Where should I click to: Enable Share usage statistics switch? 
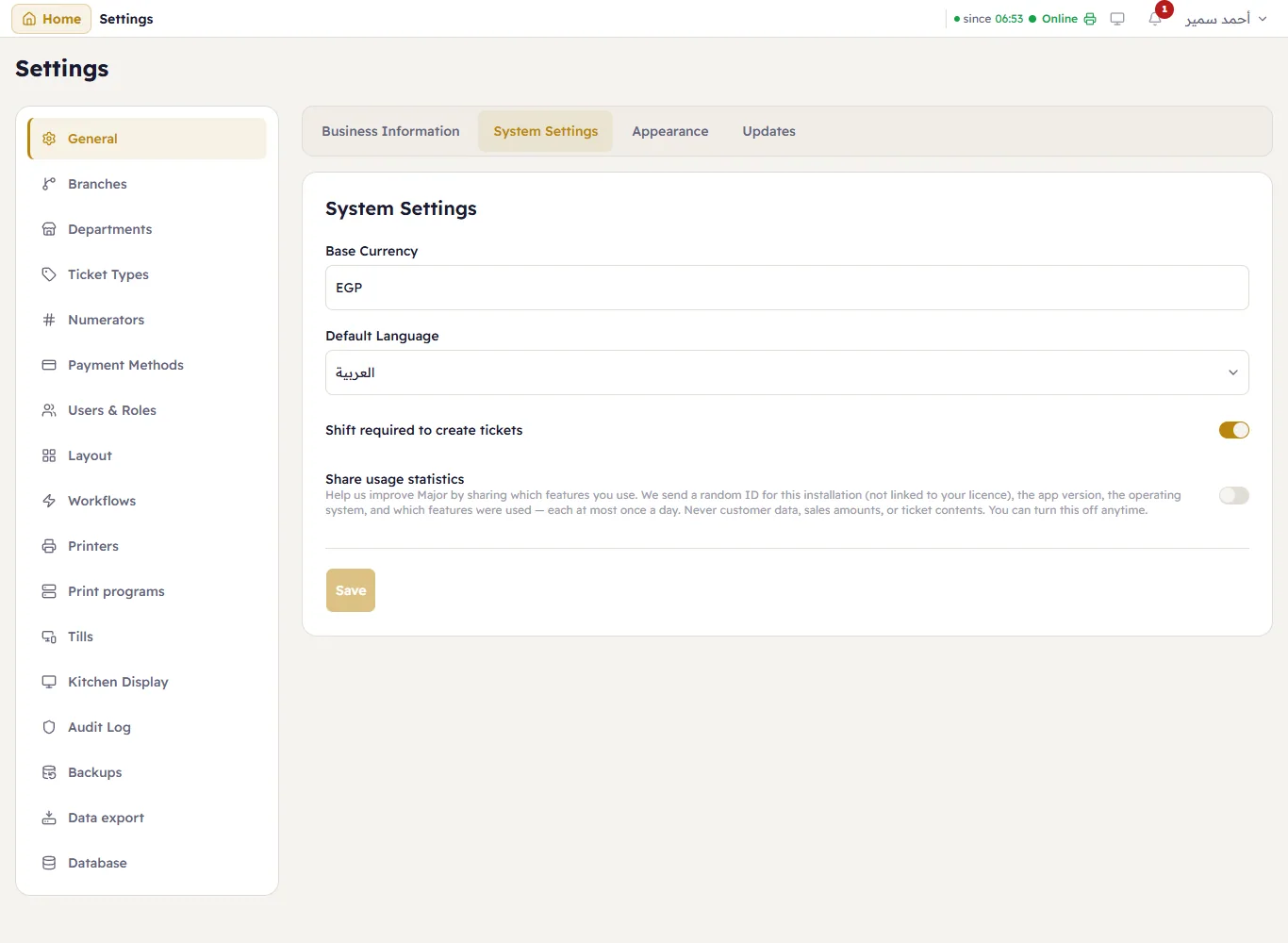click(1234, 495)
